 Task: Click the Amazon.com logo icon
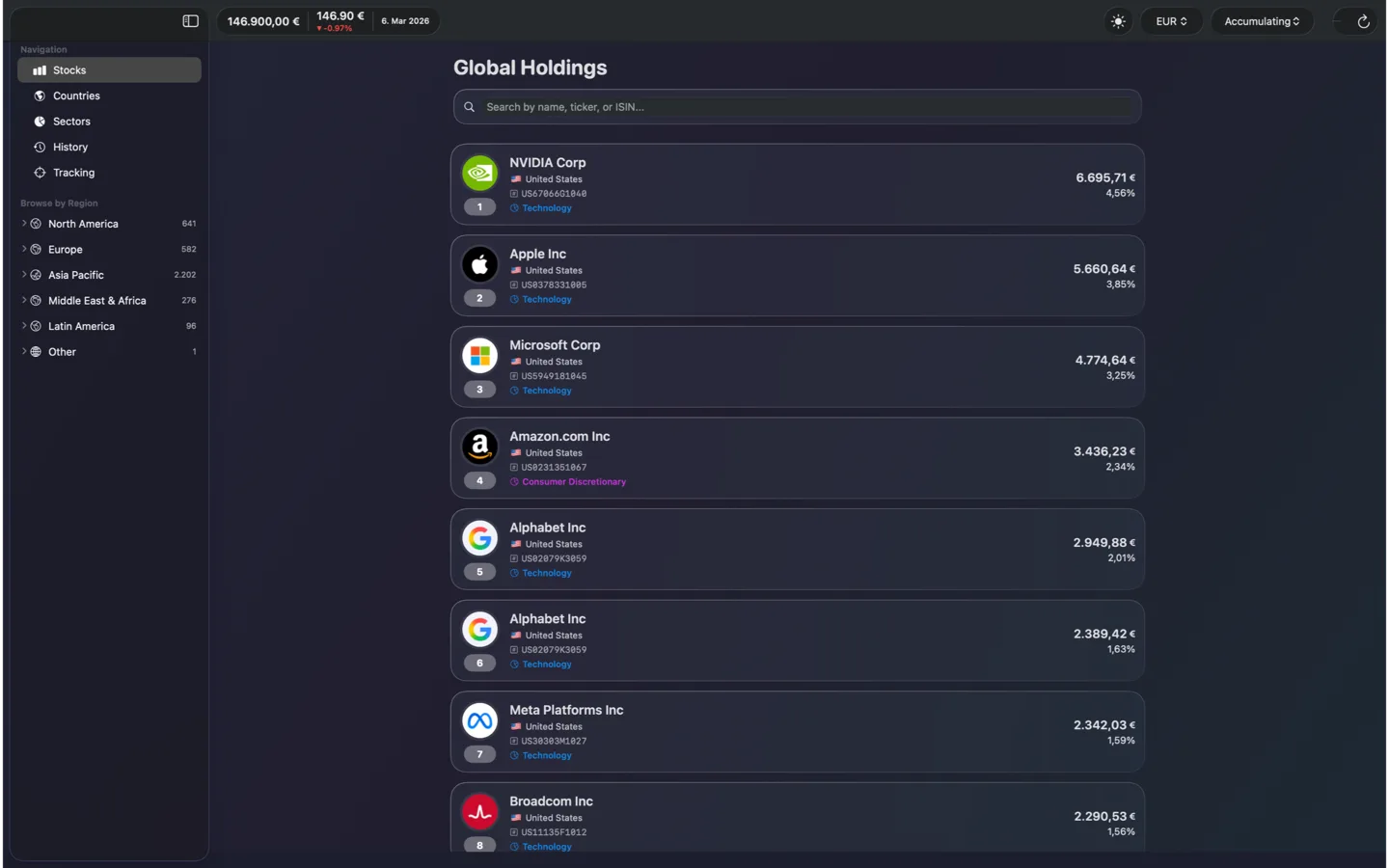click(x=479, y=447)
